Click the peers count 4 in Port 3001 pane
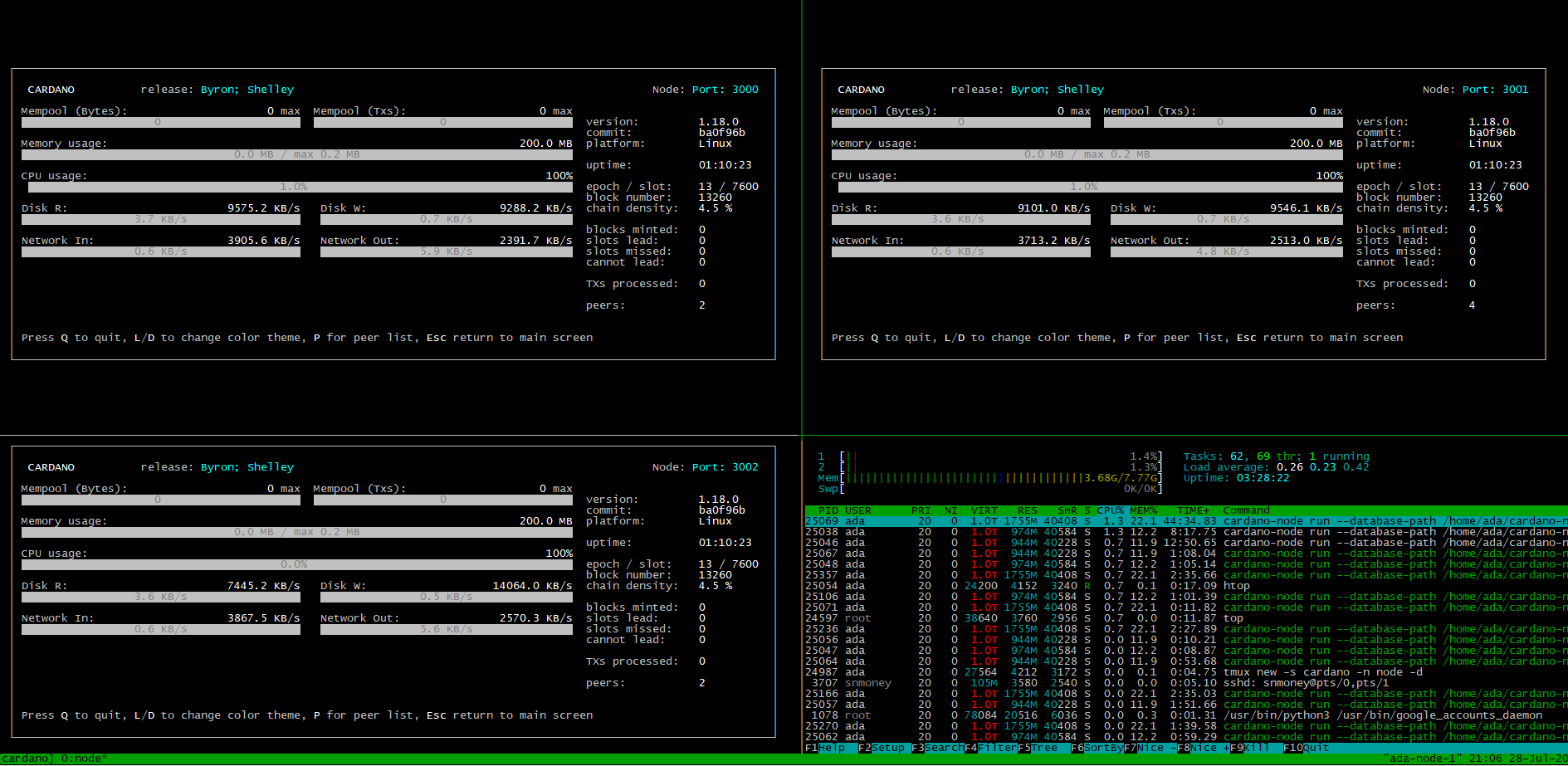The height and width of the screenshot is (766, 1568). click(x=1473, y=305)
